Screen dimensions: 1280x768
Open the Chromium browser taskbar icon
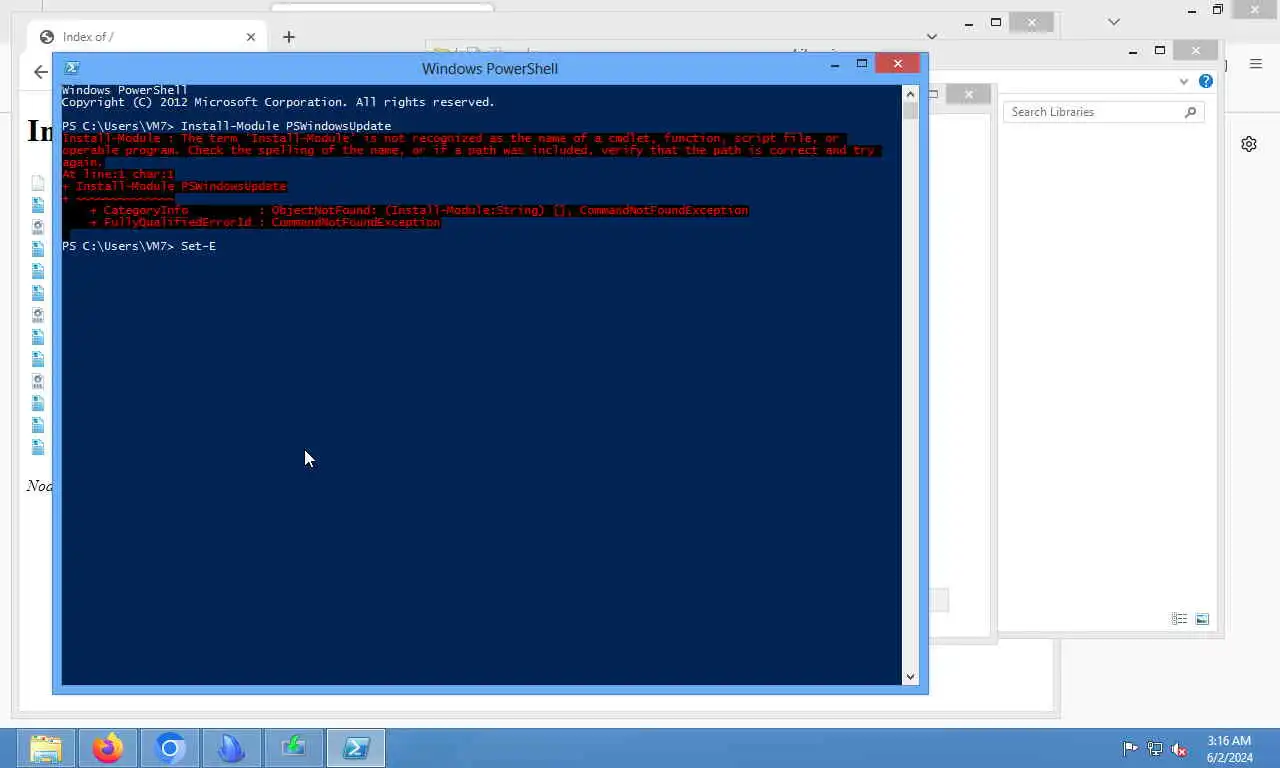click(x=170, y=748)
